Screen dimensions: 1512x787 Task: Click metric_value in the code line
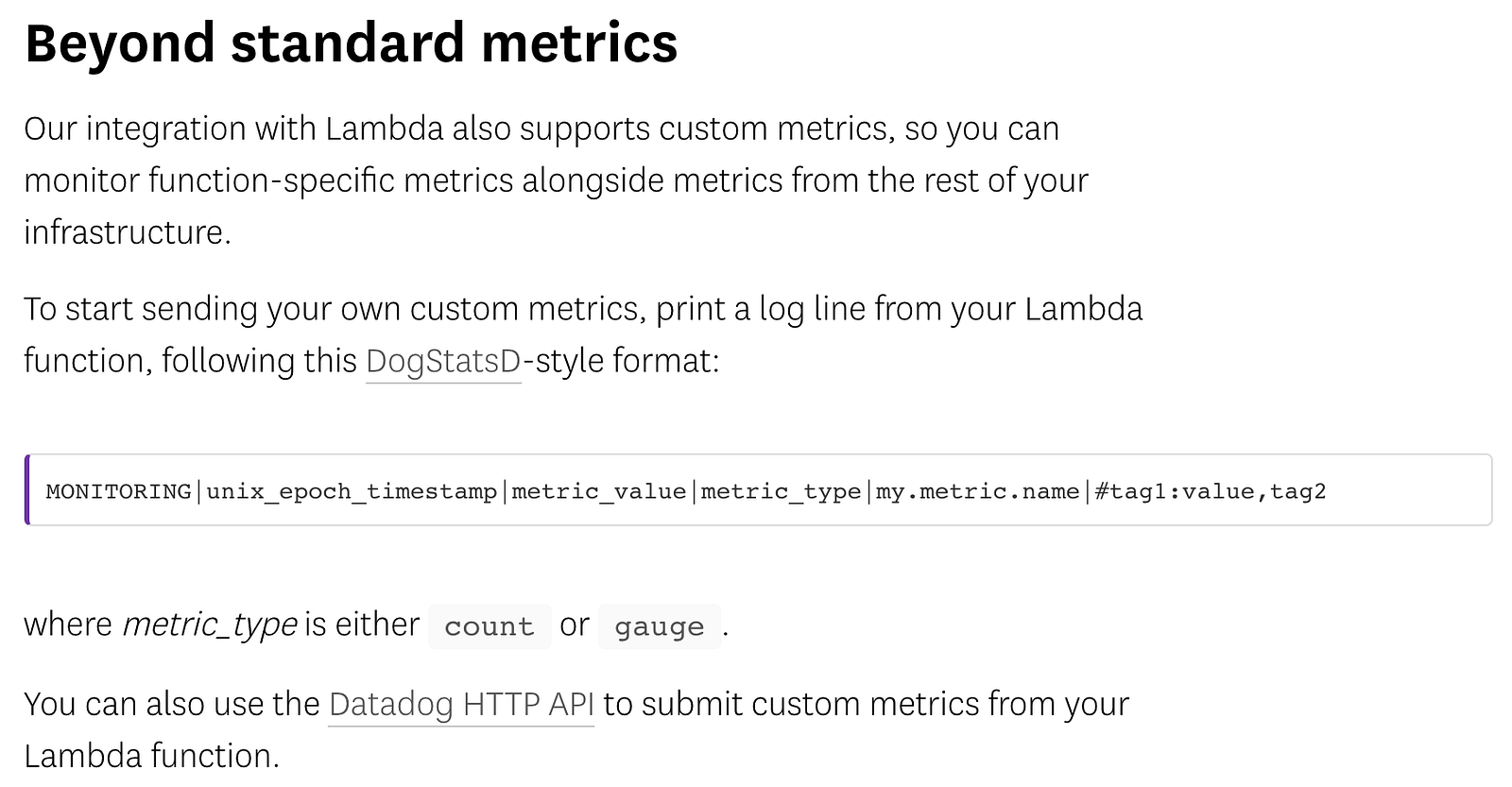click(x=599, y=491)
